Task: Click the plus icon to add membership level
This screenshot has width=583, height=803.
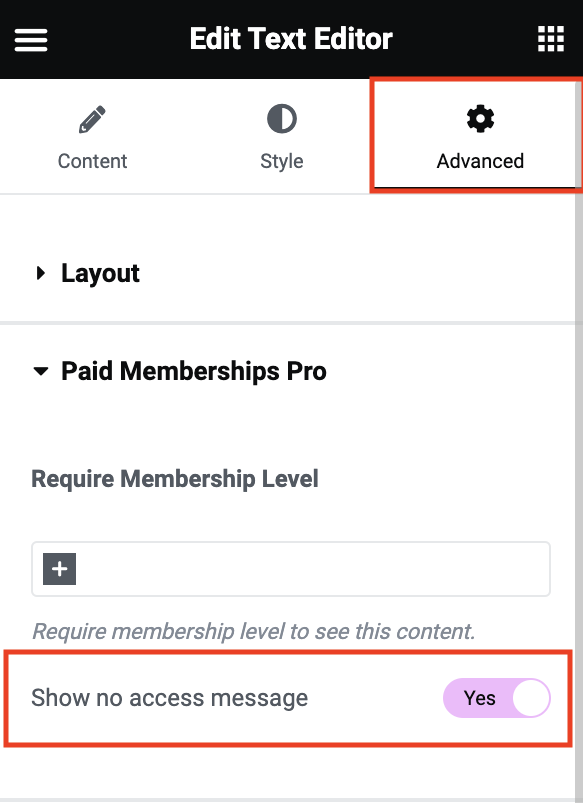Action: tap(59, 568)
